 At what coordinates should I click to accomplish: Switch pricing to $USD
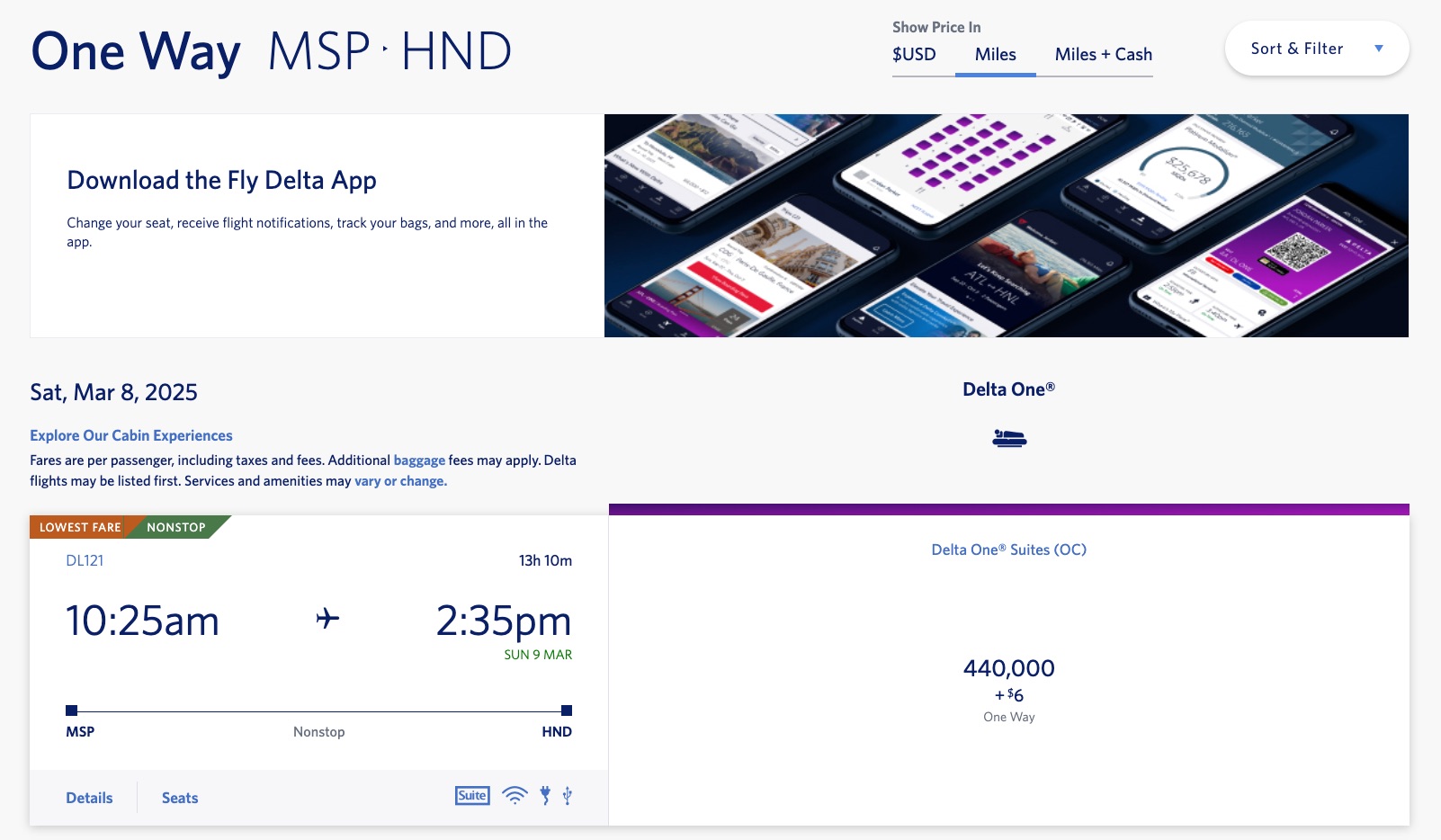click(x=913, y=55)
